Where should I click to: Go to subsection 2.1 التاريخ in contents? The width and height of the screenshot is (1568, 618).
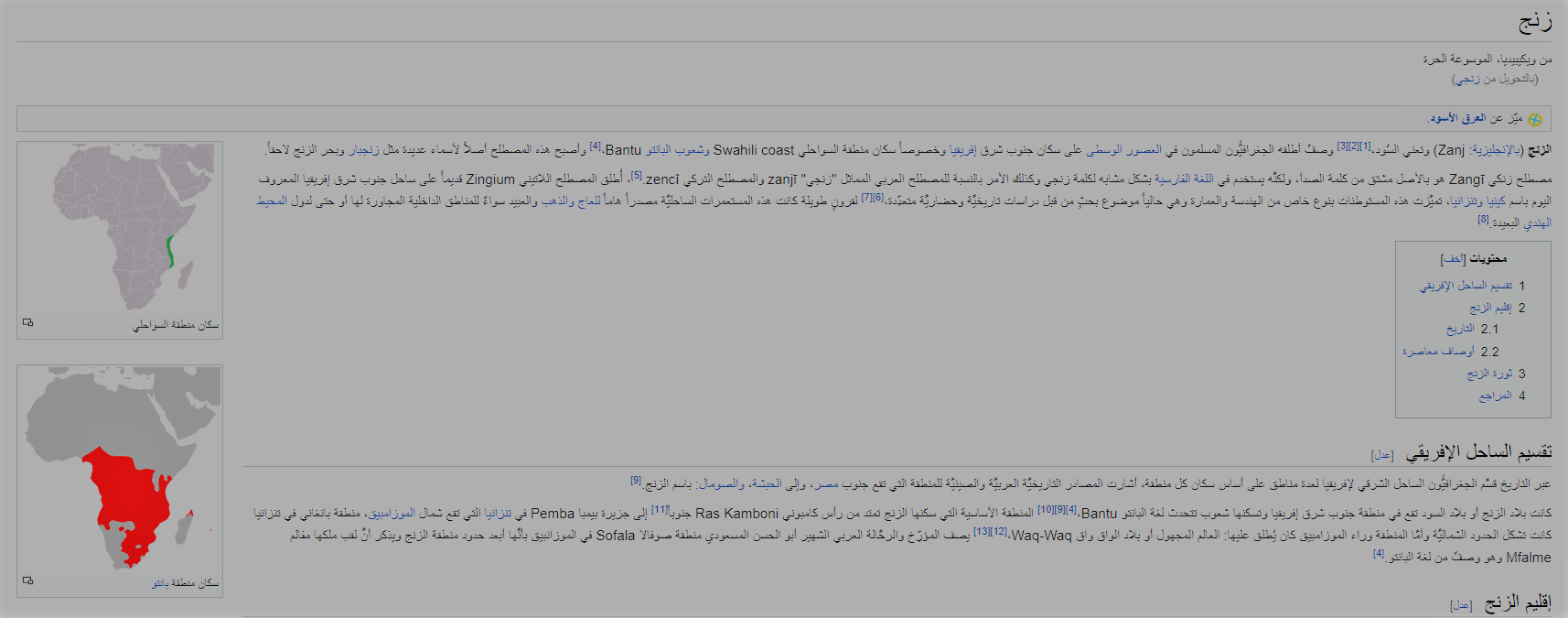click(x=1460, y=329)
